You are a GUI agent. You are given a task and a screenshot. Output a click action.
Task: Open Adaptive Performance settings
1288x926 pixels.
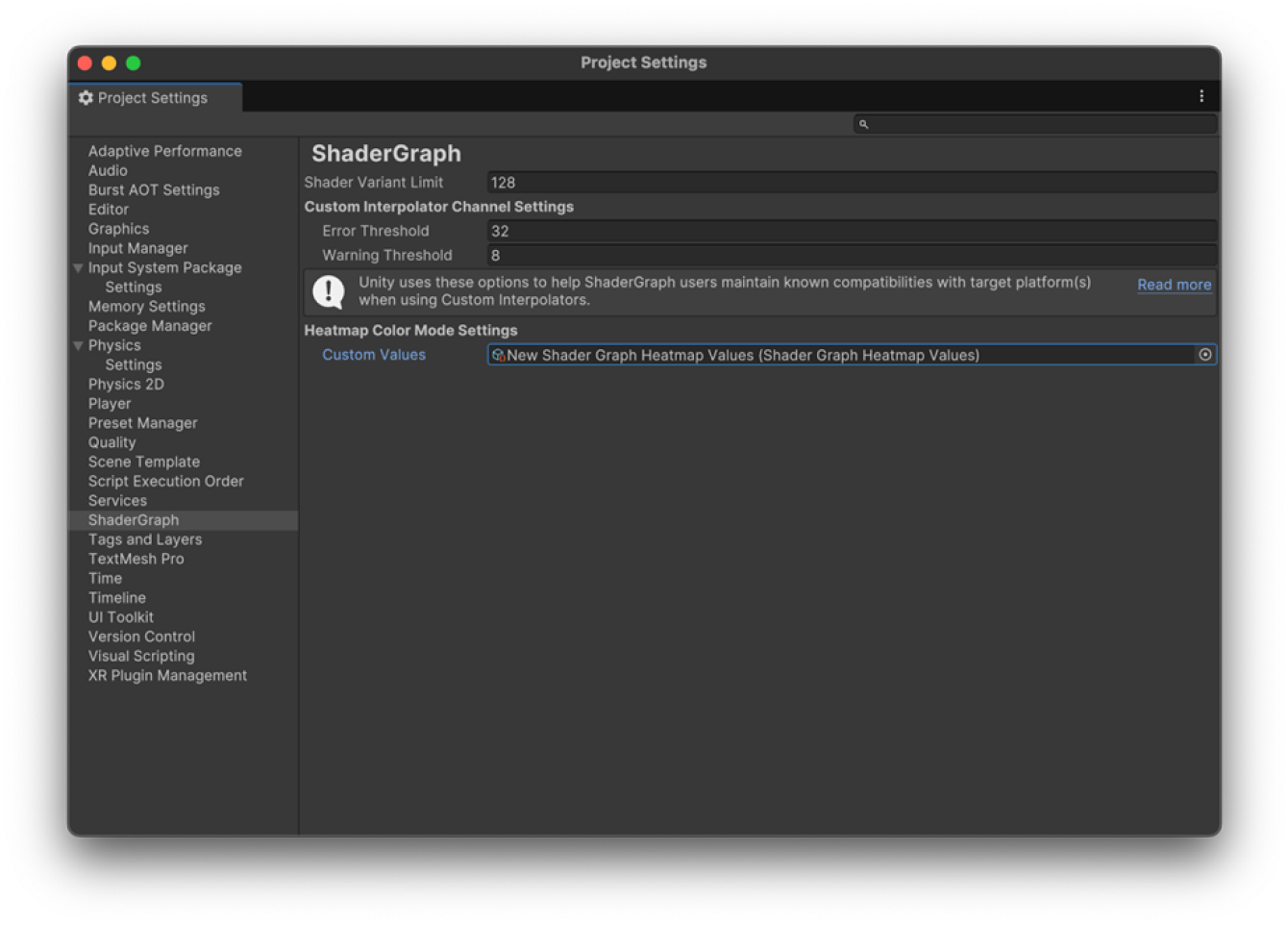point(165,151)
